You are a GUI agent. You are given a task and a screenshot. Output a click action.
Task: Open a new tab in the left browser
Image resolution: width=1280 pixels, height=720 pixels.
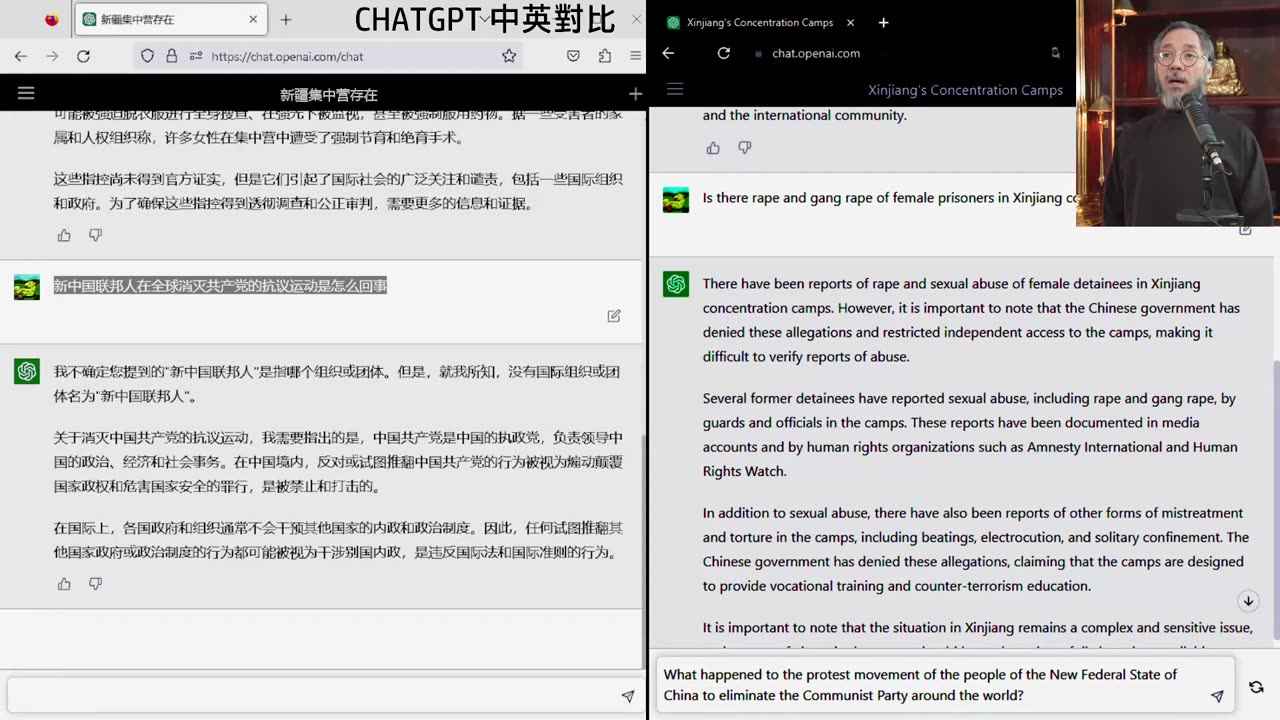click(x=286, y=19)
